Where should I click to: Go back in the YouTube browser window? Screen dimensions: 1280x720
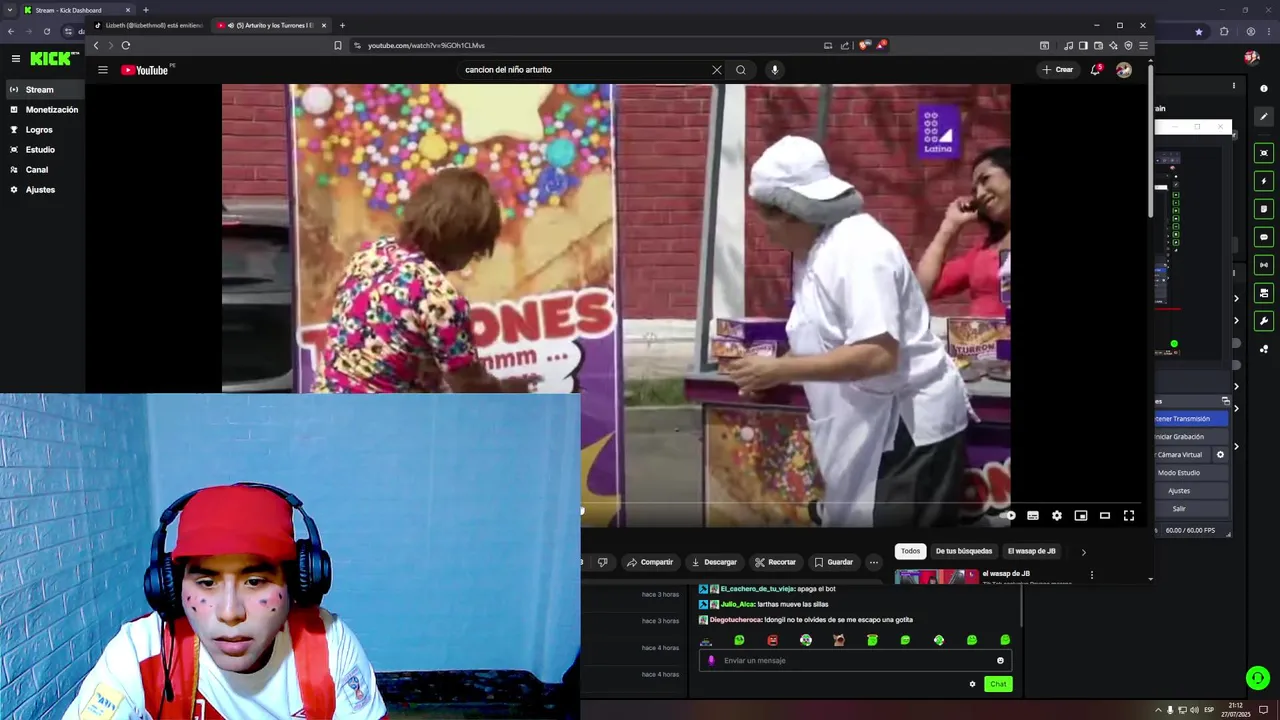pyautogui.click(x=96, y=45)
